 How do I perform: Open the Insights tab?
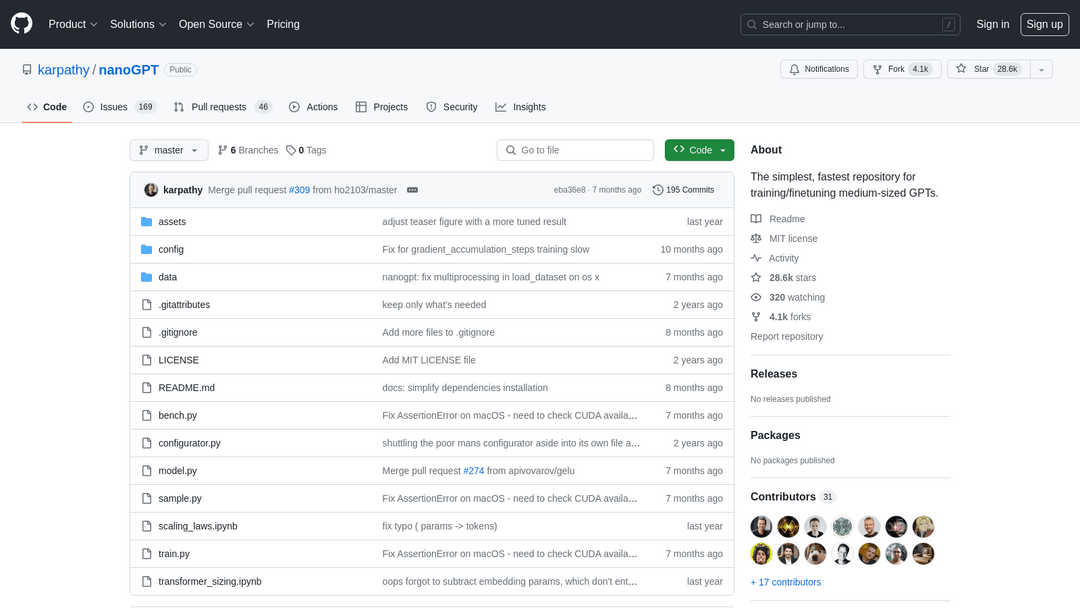point(521,107)
